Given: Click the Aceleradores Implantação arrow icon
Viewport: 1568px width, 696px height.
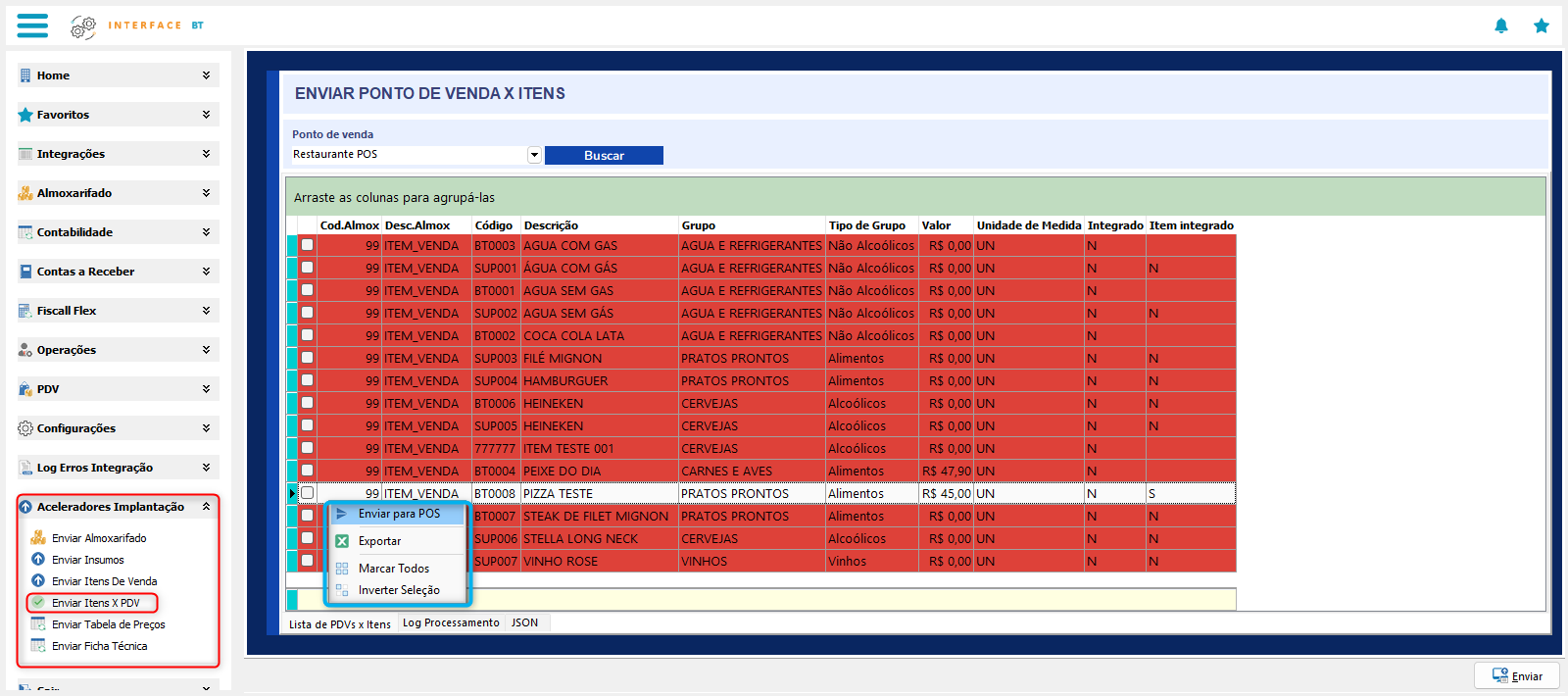Looking at the screenshot, I should tap(25, 507).
